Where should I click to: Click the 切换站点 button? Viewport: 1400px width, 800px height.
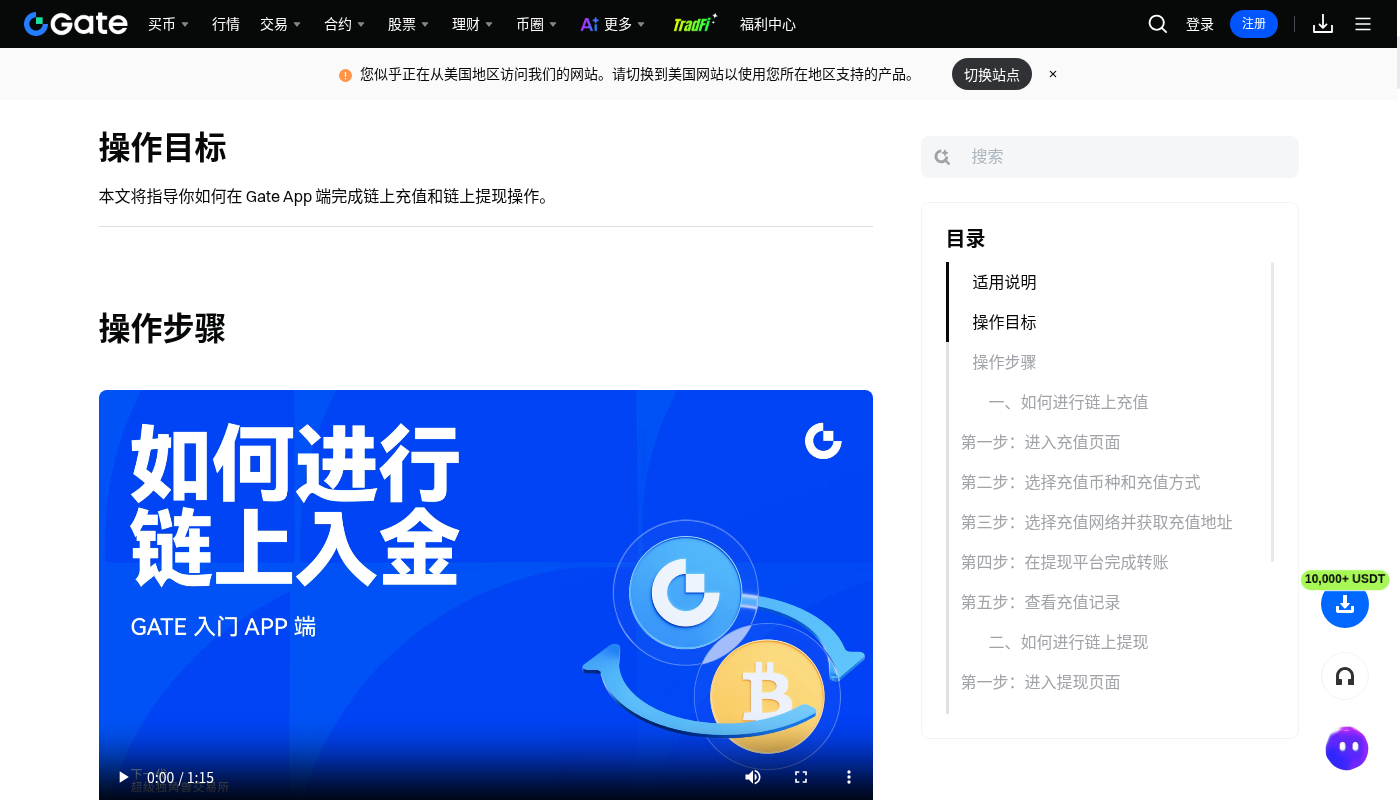992,74
